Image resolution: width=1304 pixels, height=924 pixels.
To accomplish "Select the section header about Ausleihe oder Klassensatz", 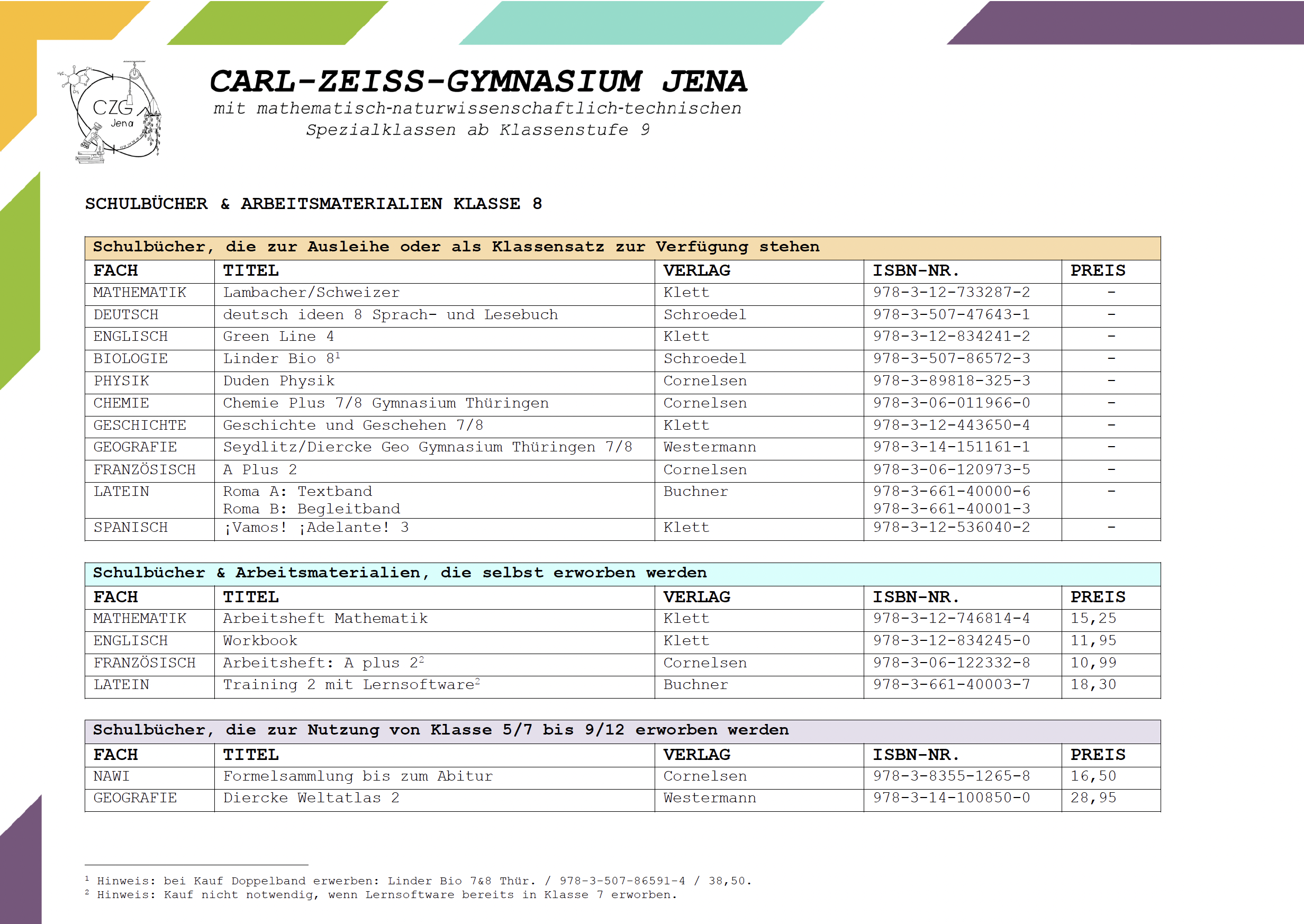I will click(x=622, y=248).
